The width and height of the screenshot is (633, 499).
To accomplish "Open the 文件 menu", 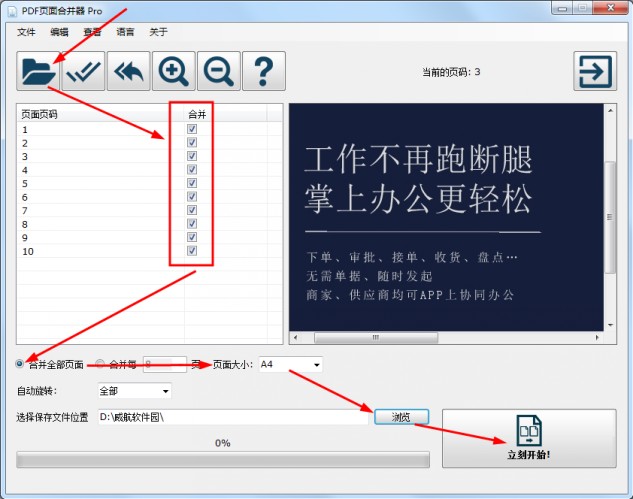I will click(26, 32).
